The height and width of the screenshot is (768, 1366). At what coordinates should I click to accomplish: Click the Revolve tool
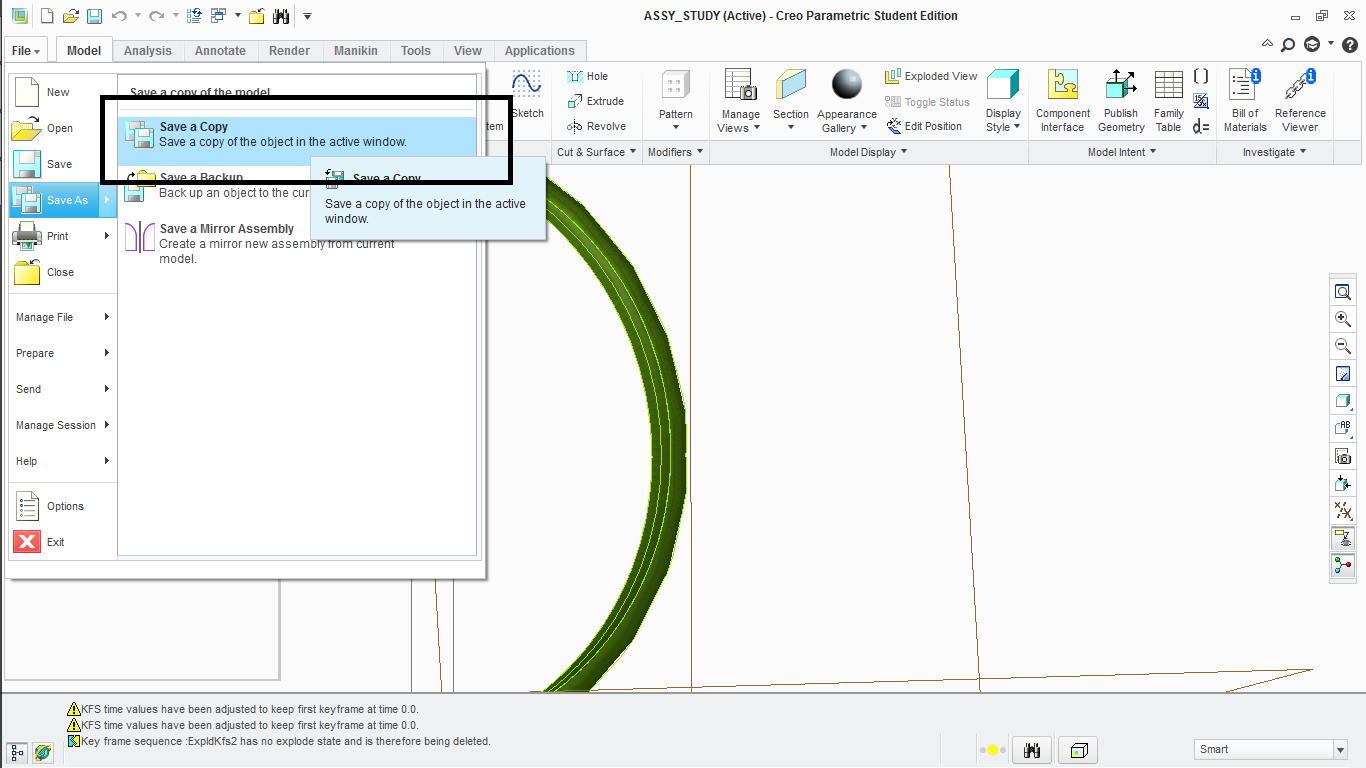coord(596,126)
